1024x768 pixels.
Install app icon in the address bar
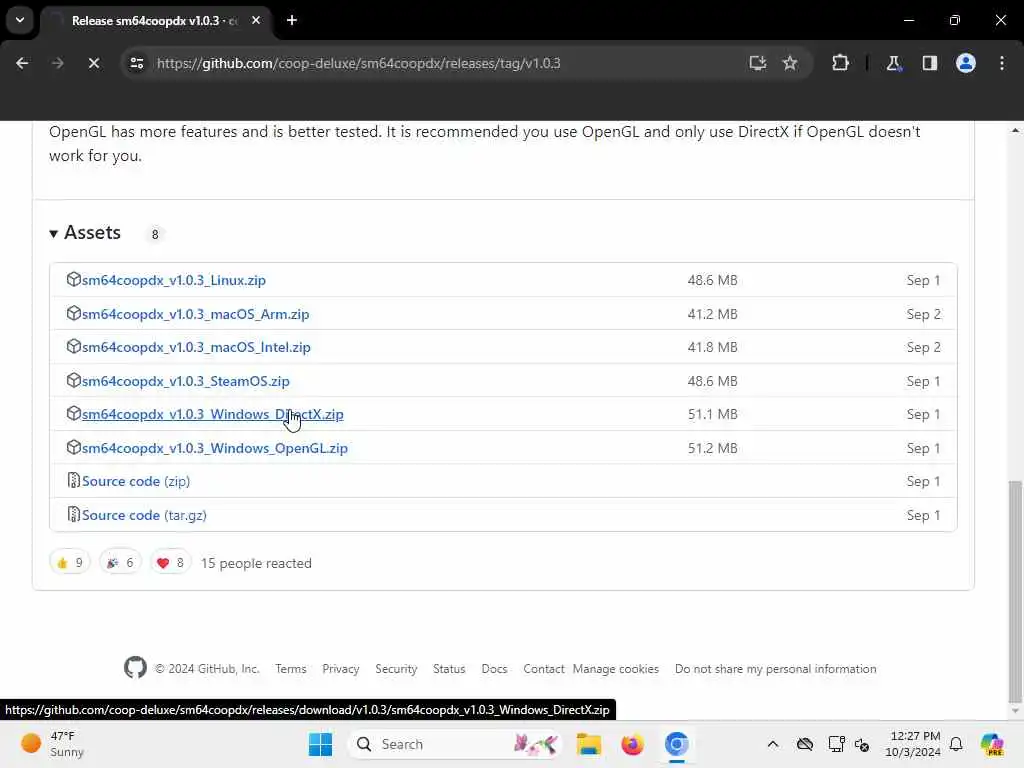pyautogui.click(x=758, y=63)
